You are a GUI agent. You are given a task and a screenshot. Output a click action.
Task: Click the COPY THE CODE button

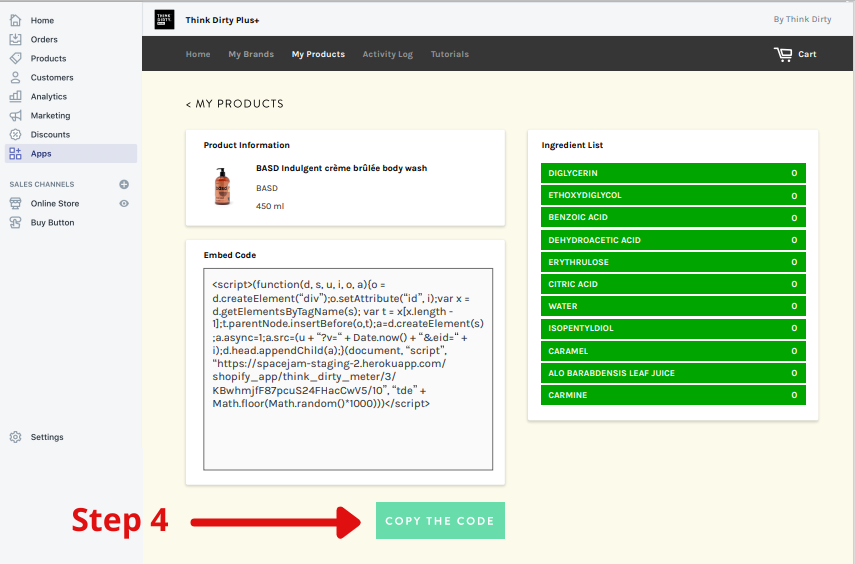tap(440, 520)
